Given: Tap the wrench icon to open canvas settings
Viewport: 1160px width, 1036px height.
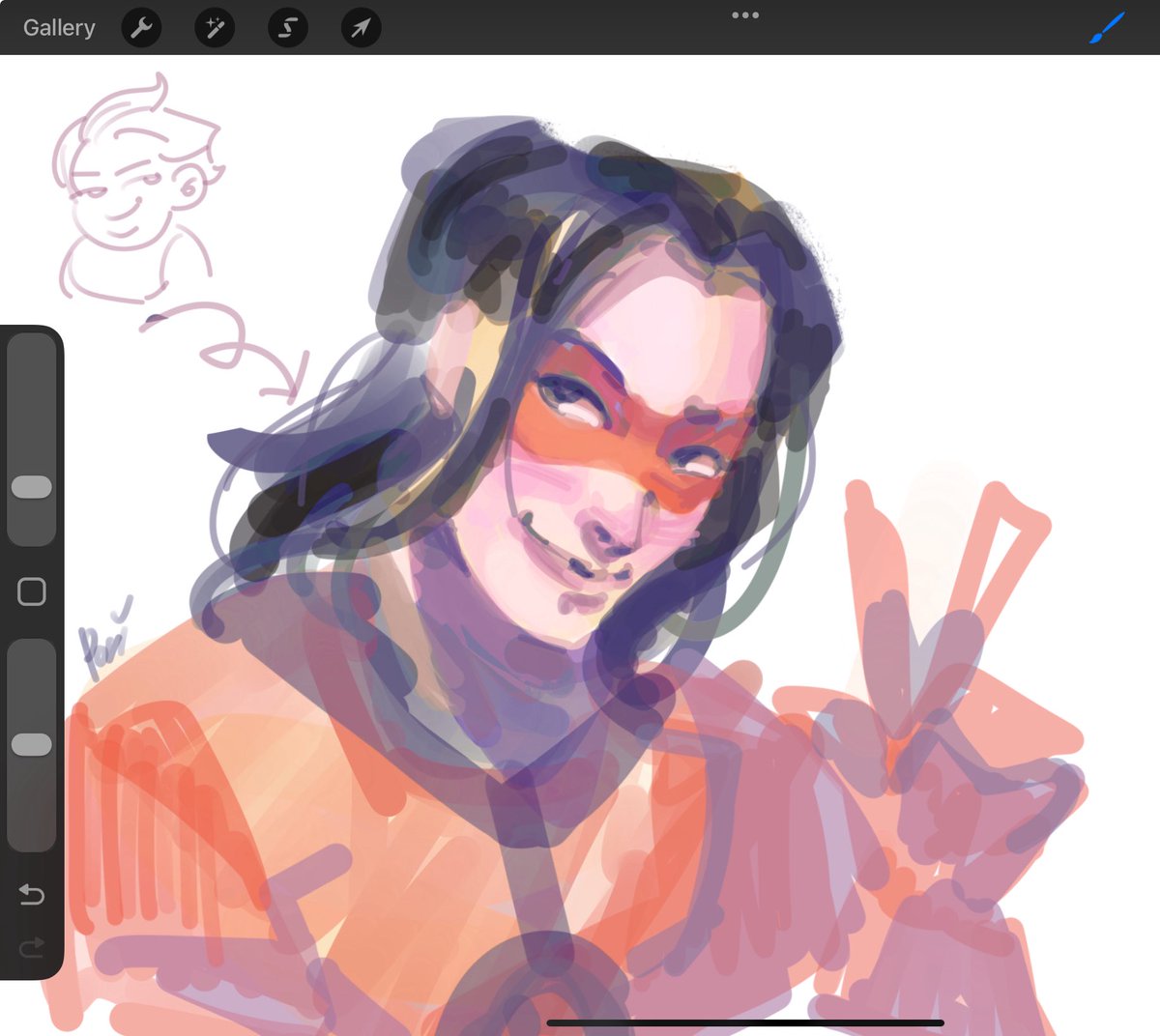Looking at the screenshot, I should (141, 28).
